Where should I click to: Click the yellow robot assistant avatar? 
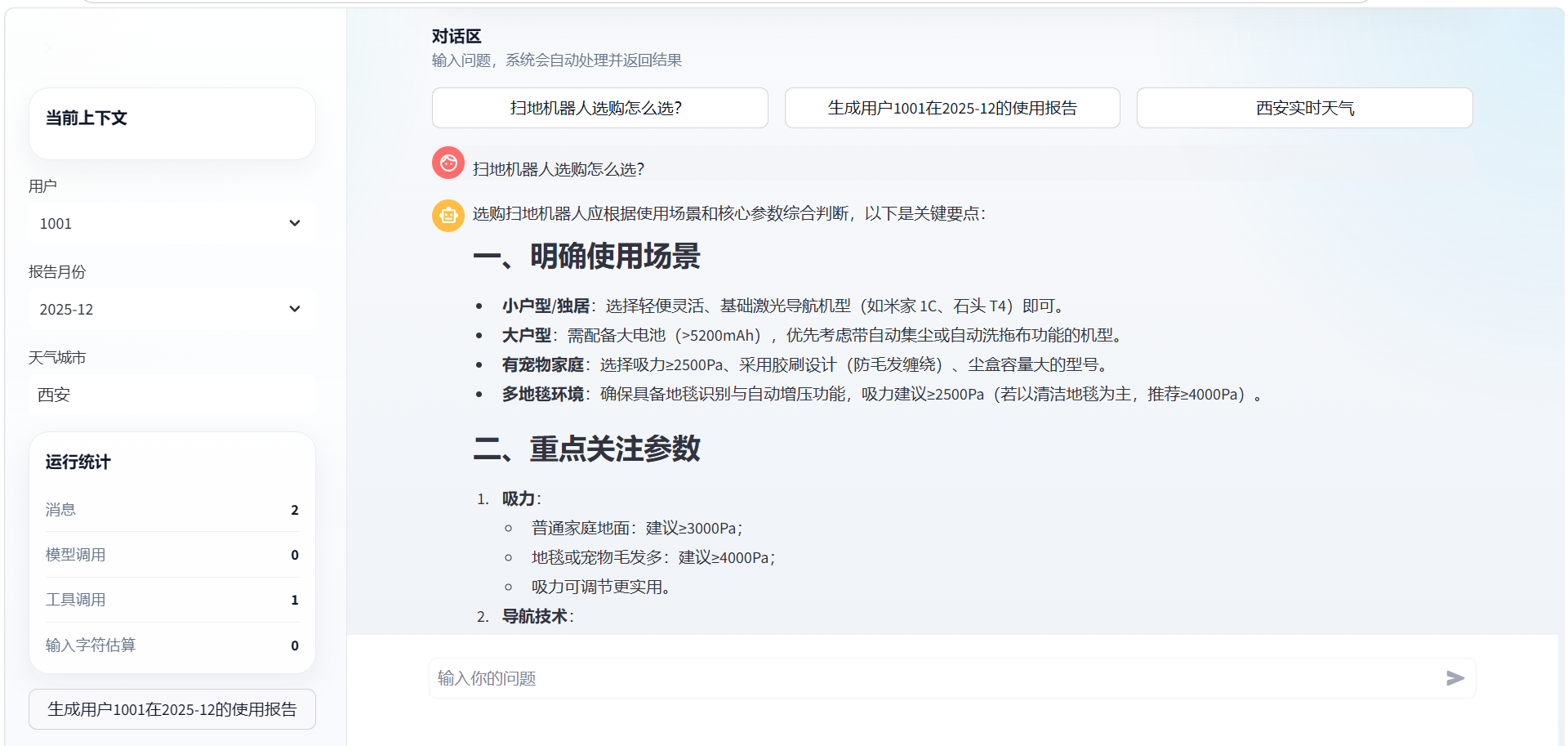tap(448, 216)
